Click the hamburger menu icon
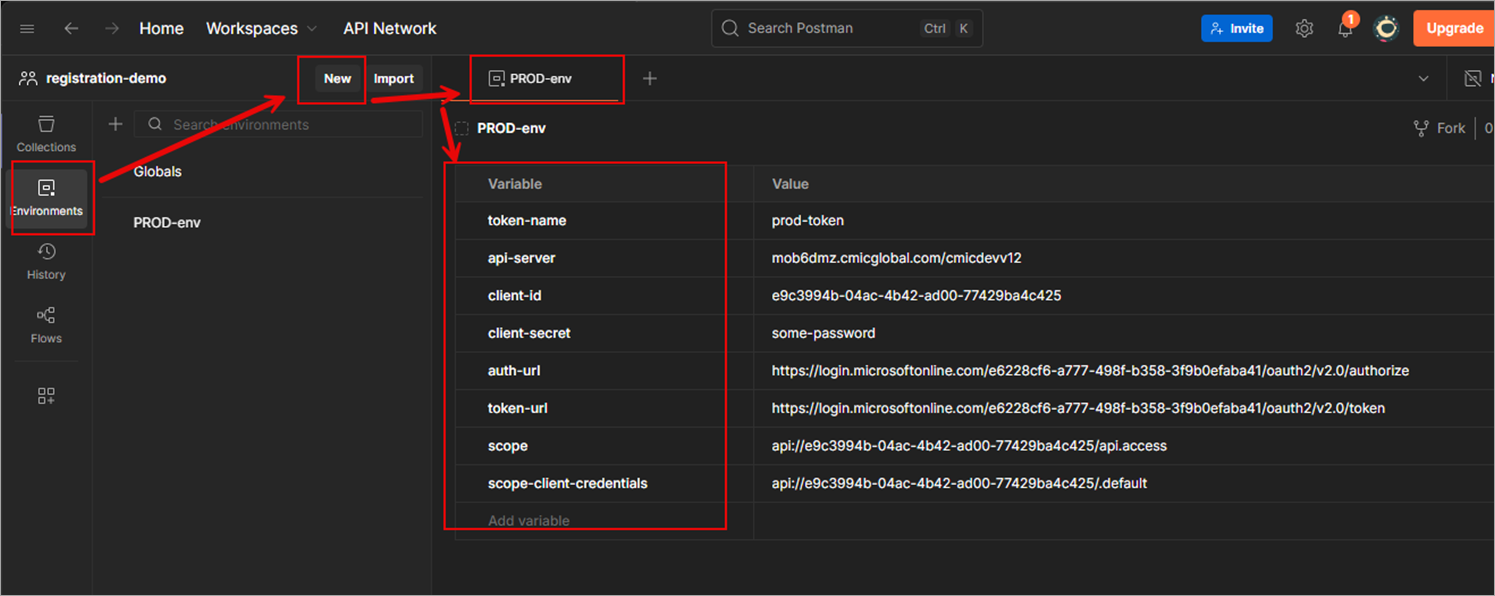Viewport: 1495px width, 596px height. (27, 28)
